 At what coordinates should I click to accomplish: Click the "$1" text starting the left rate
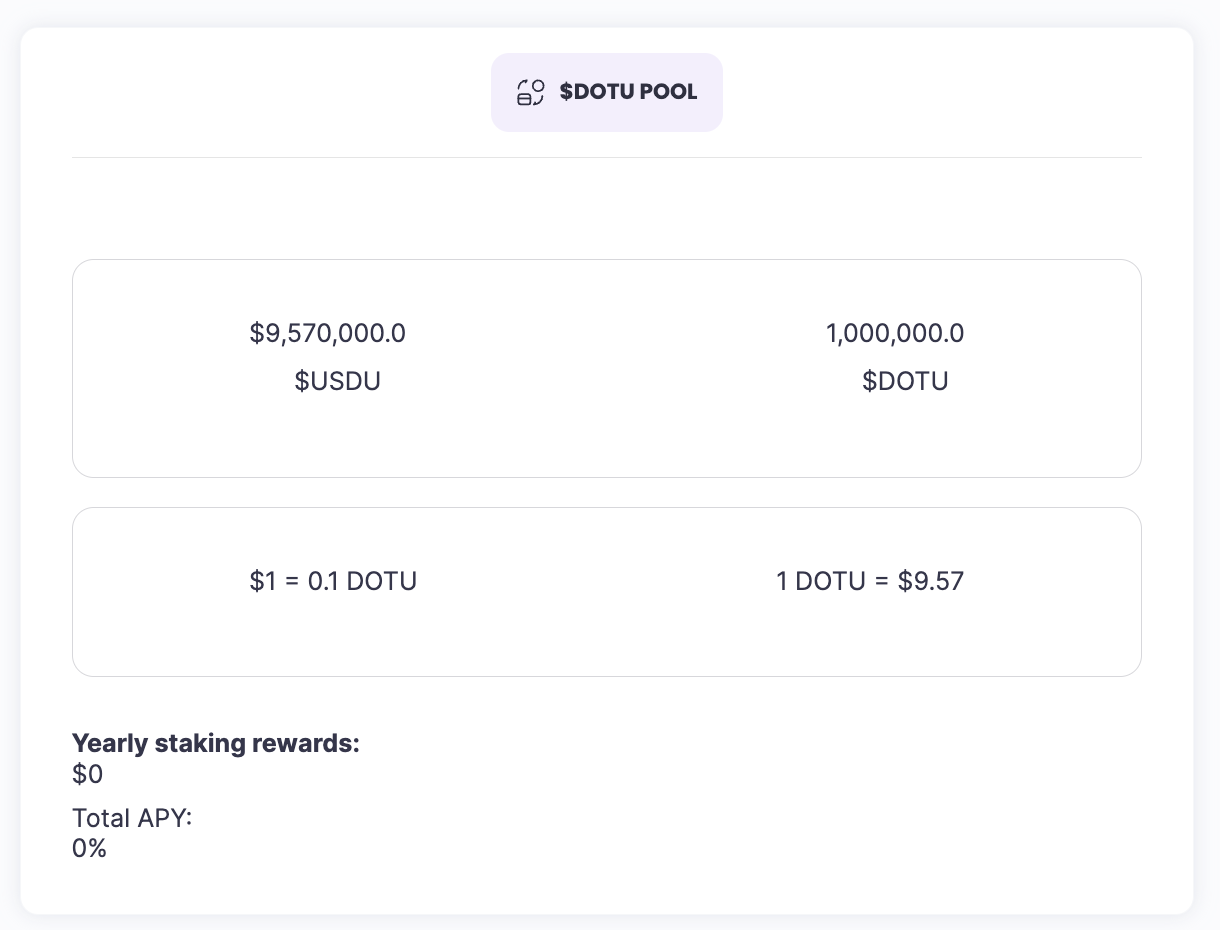pos(261,581)
